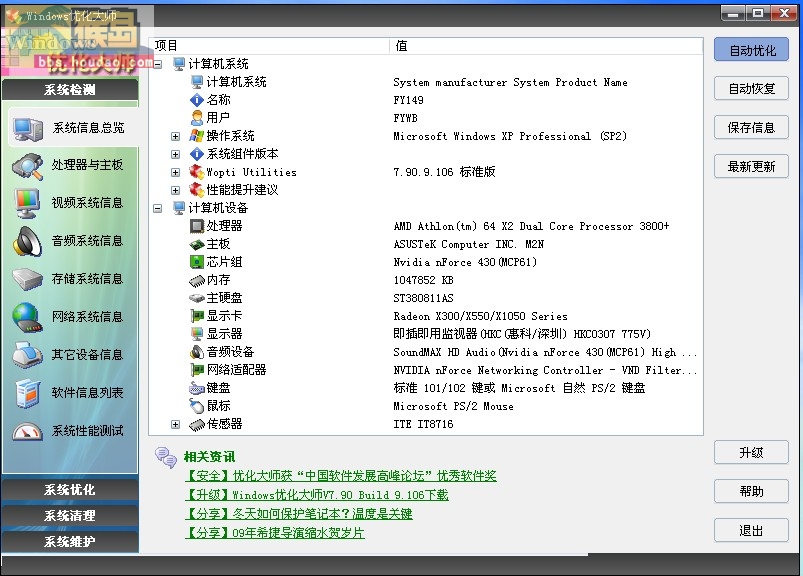Click the 音频设备 speaker icon

click(x=197, y=352)
